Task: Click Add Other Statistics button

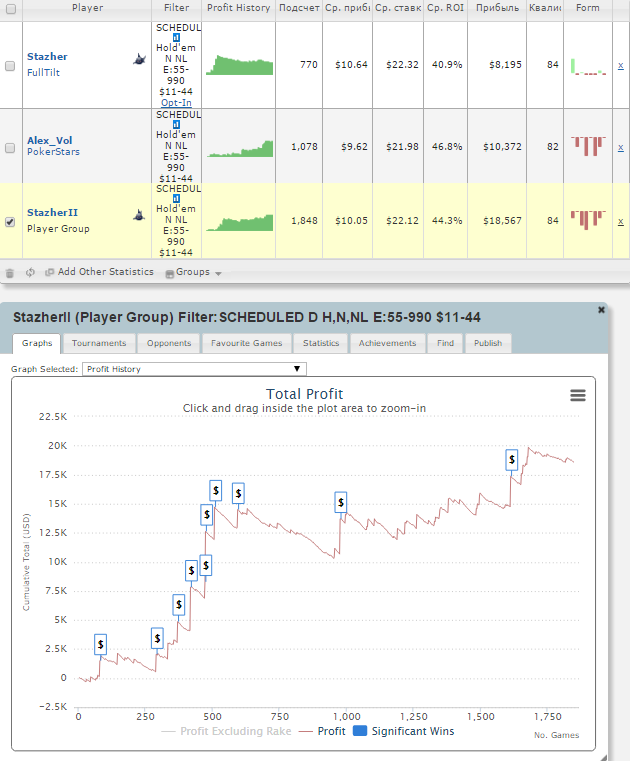Action: pyautogui.click(x=99, y=272)
